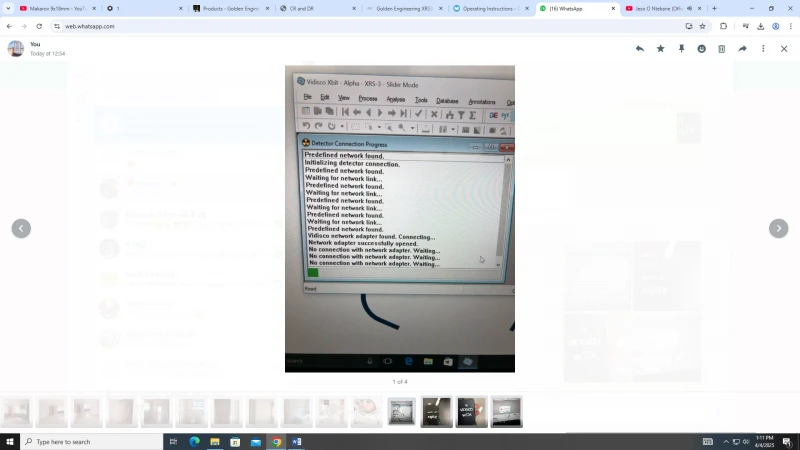Viewport: 800px width, 450px height.
Task: Open the Chrome extensions menu
Action: pos(723,26)
